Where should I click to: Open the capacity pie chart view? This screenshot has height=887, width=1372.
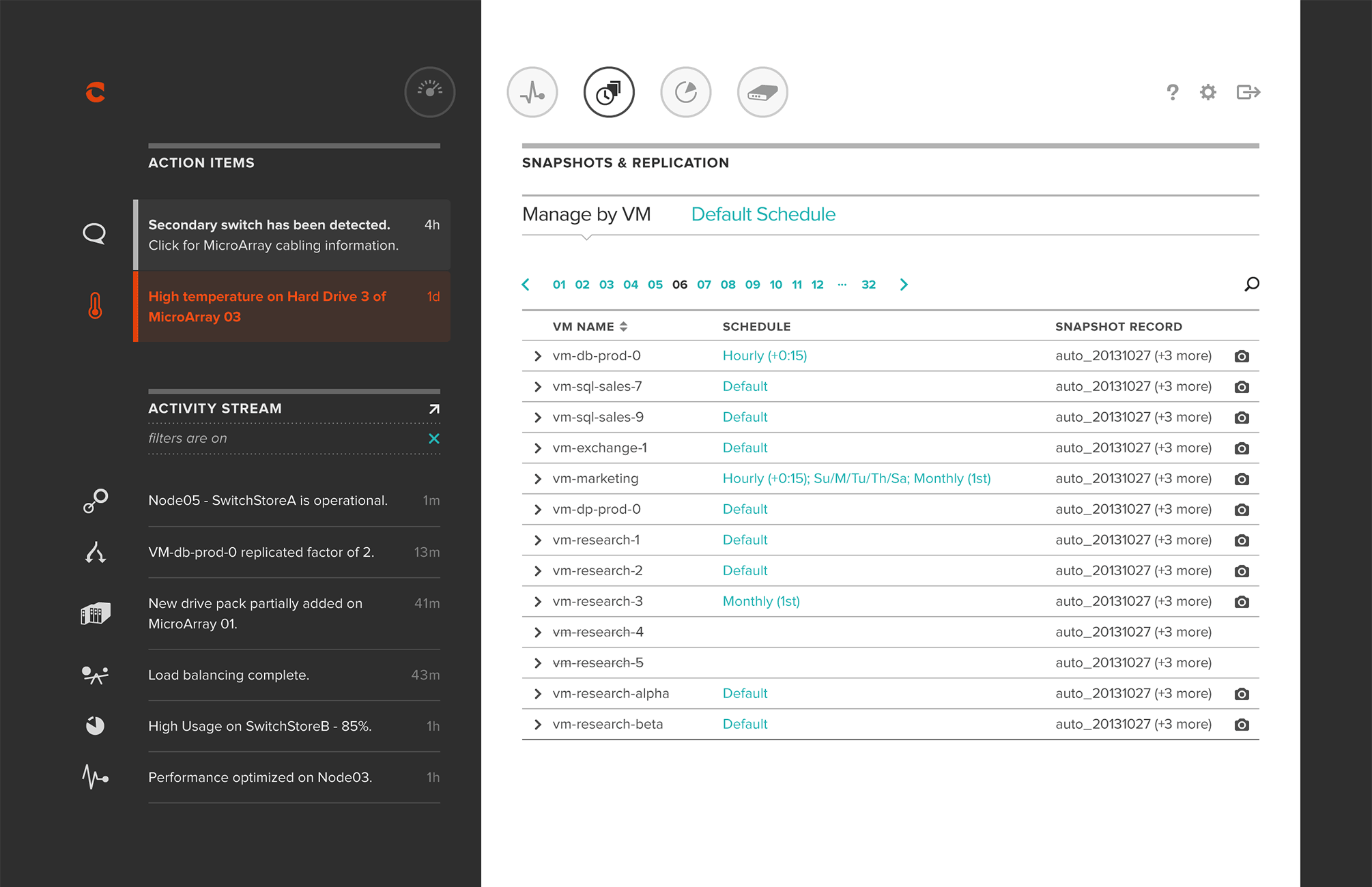pyautogui.click(x=686, y=92)
